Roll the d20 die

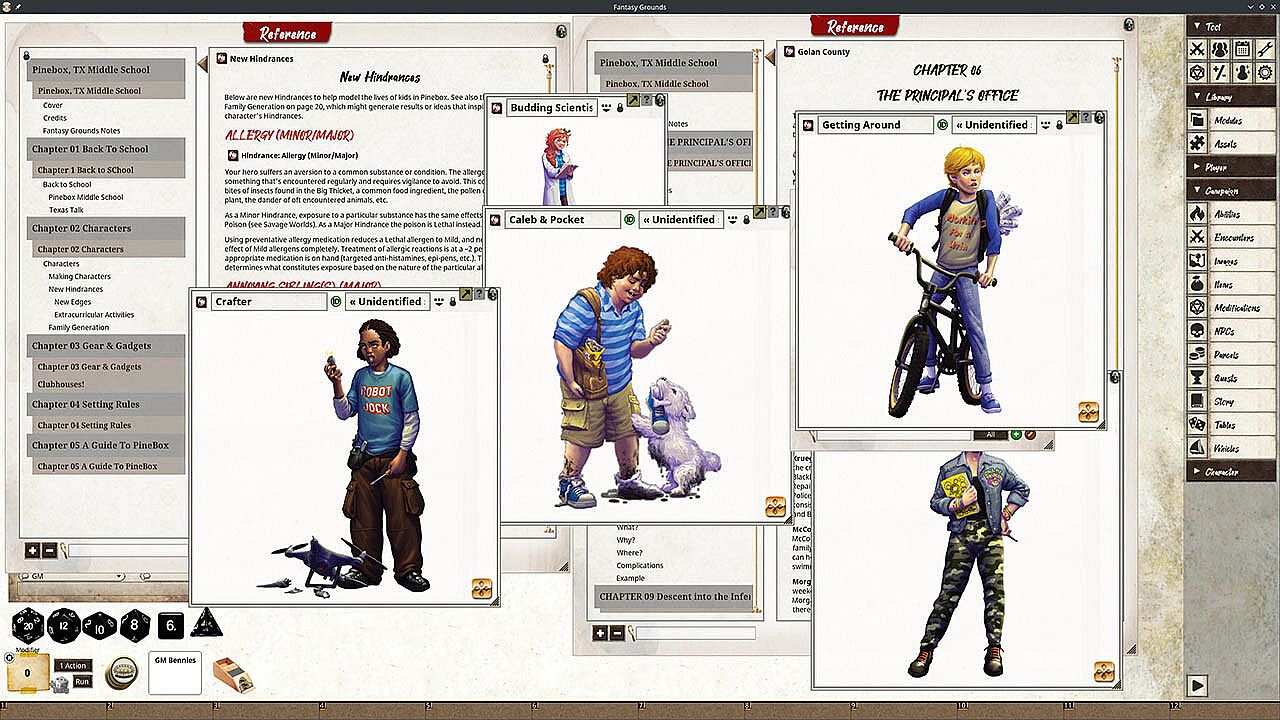(27, 626)
